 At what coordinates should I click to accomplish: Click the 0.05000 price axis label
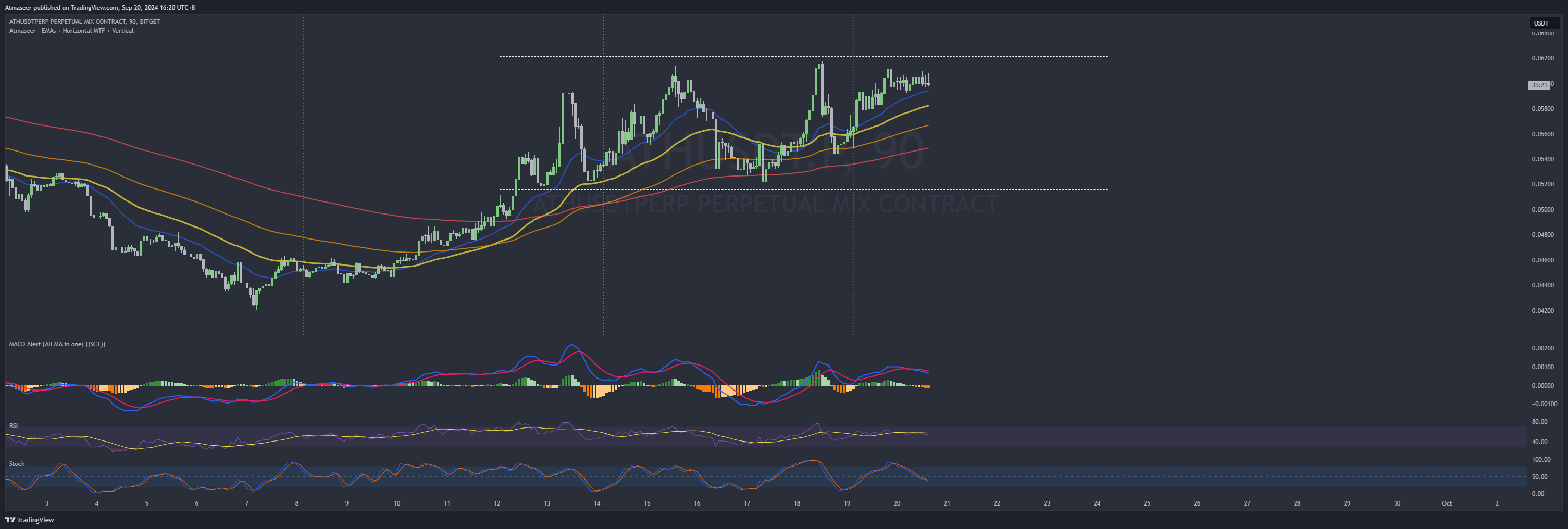[1542, 210]
